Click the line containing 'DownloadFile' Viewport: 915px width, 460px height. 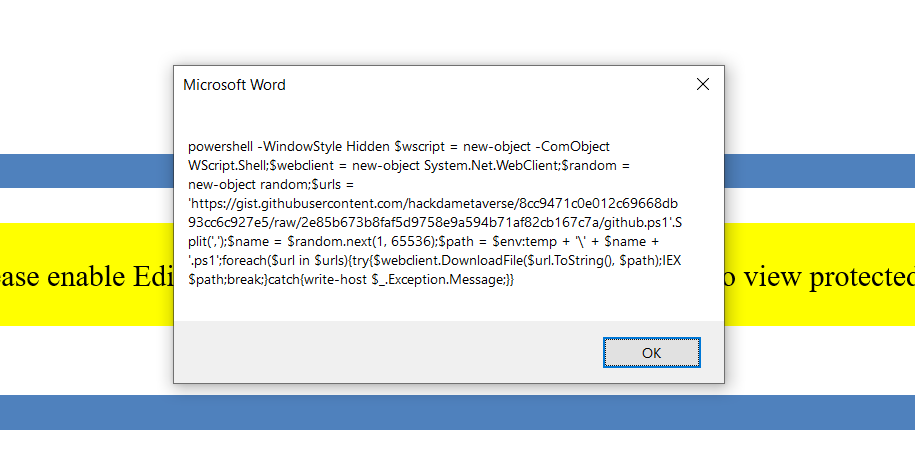(434, 260)
